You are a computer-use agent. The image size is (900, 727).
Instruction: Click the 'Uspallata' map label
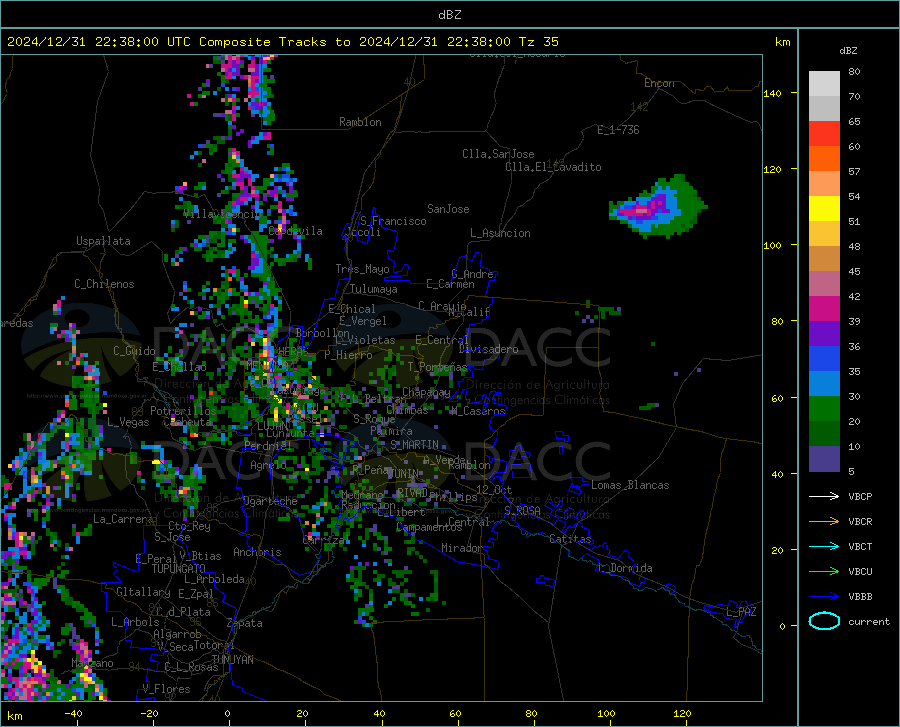click(x=103, y=241)
